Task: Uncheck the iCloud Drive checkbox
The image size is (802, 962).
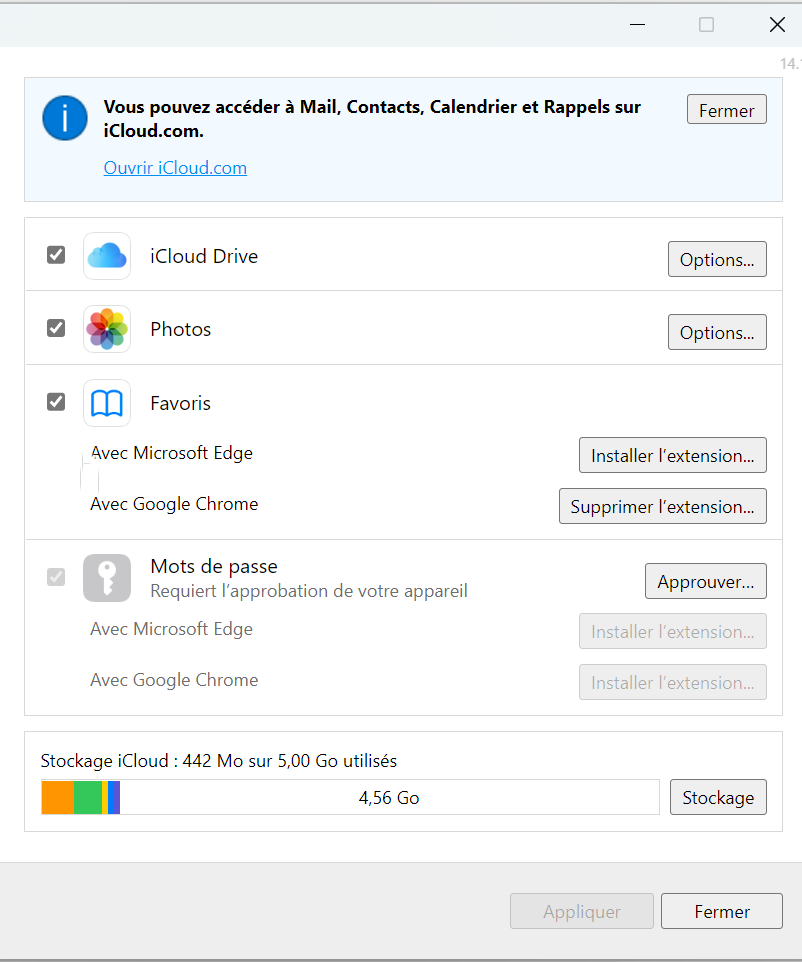Action: tap(56, 255)
